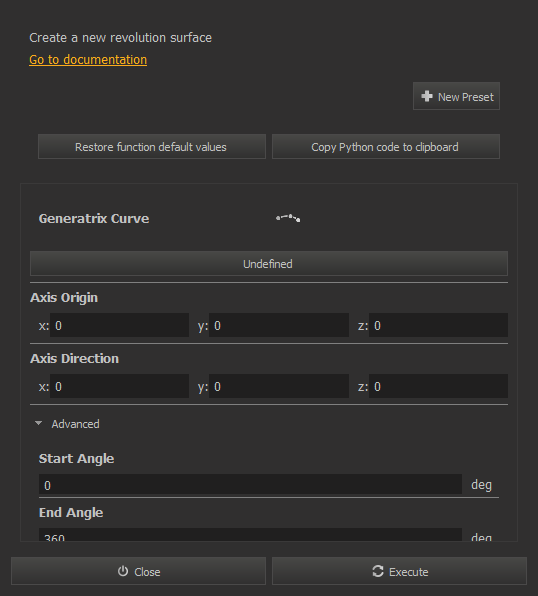Viewport: 538px width, 596px height.
Task: Click the refresh icon on Execute
Action: (x=378, y=571)
